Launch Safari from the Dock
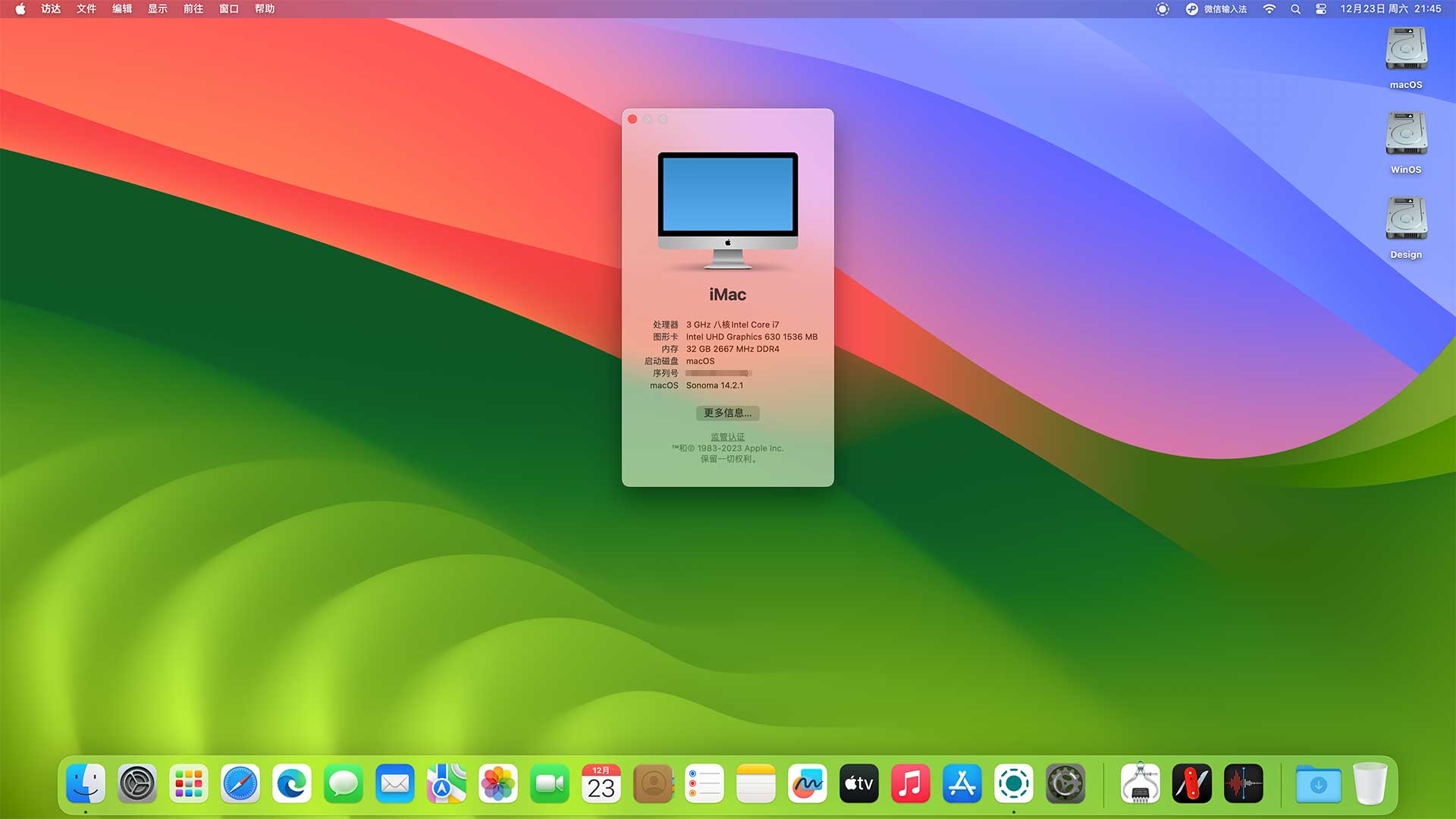 pos(240,783)
